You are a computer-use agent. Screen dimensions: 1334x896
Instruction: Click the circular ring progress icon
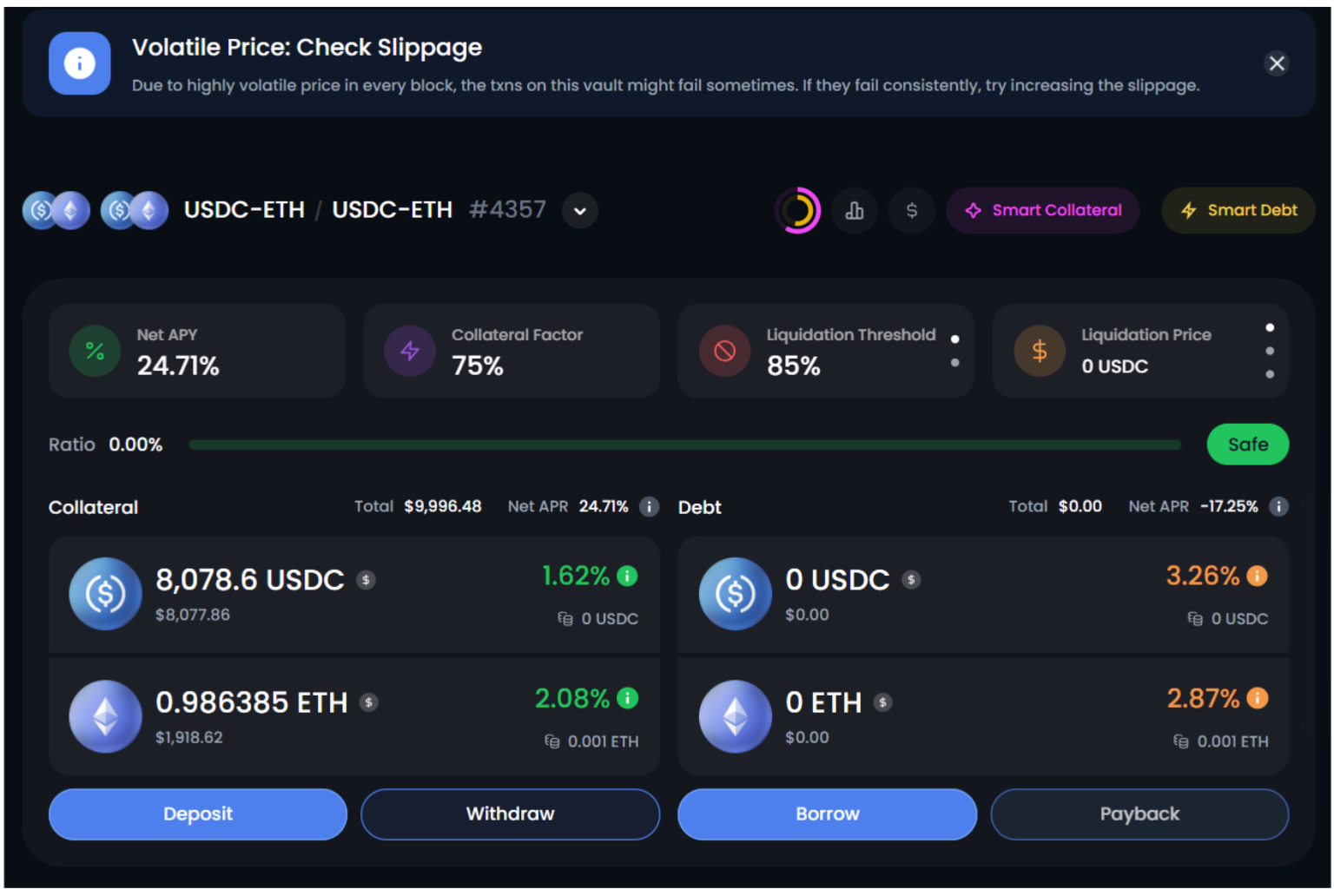tap(797, 210)
